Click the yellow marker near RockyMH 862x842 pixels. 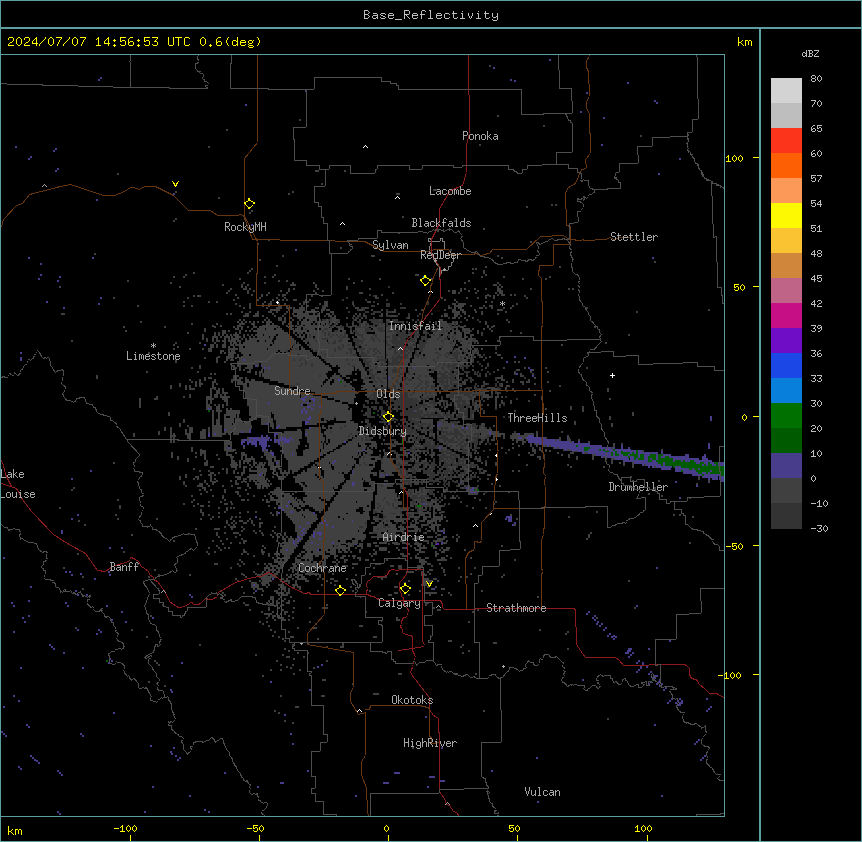point(250,204)
